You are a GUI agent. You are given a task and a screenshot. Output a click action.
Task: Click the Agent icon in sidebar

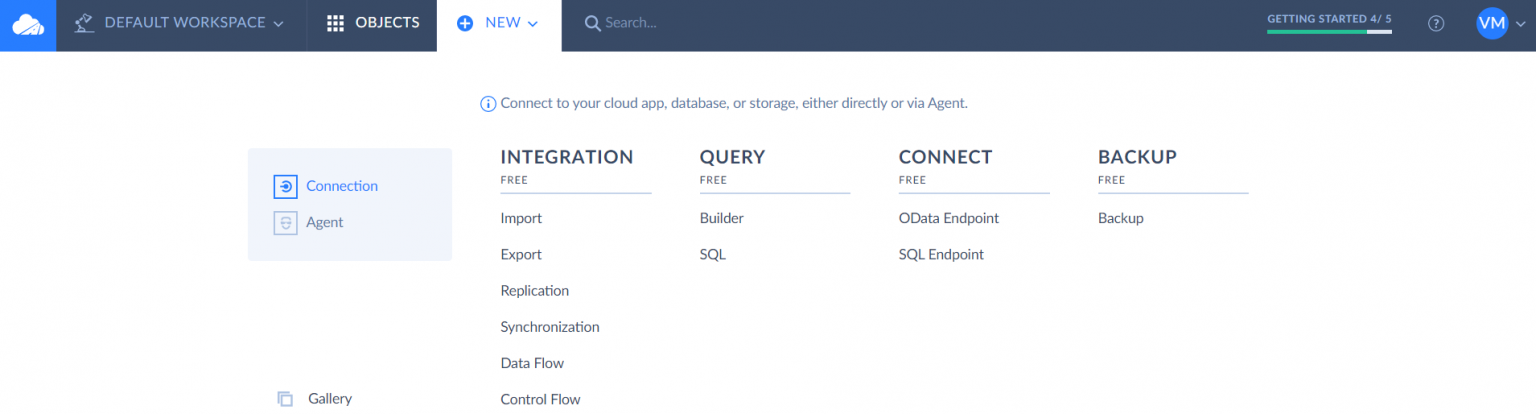tap(285, 223)
